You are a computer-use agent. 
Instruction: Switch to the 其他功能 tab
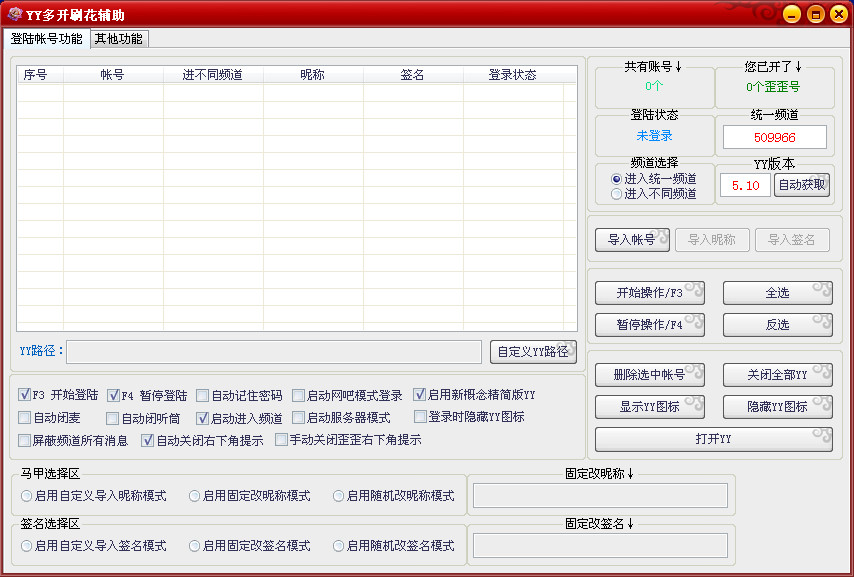tap(117, 38)
